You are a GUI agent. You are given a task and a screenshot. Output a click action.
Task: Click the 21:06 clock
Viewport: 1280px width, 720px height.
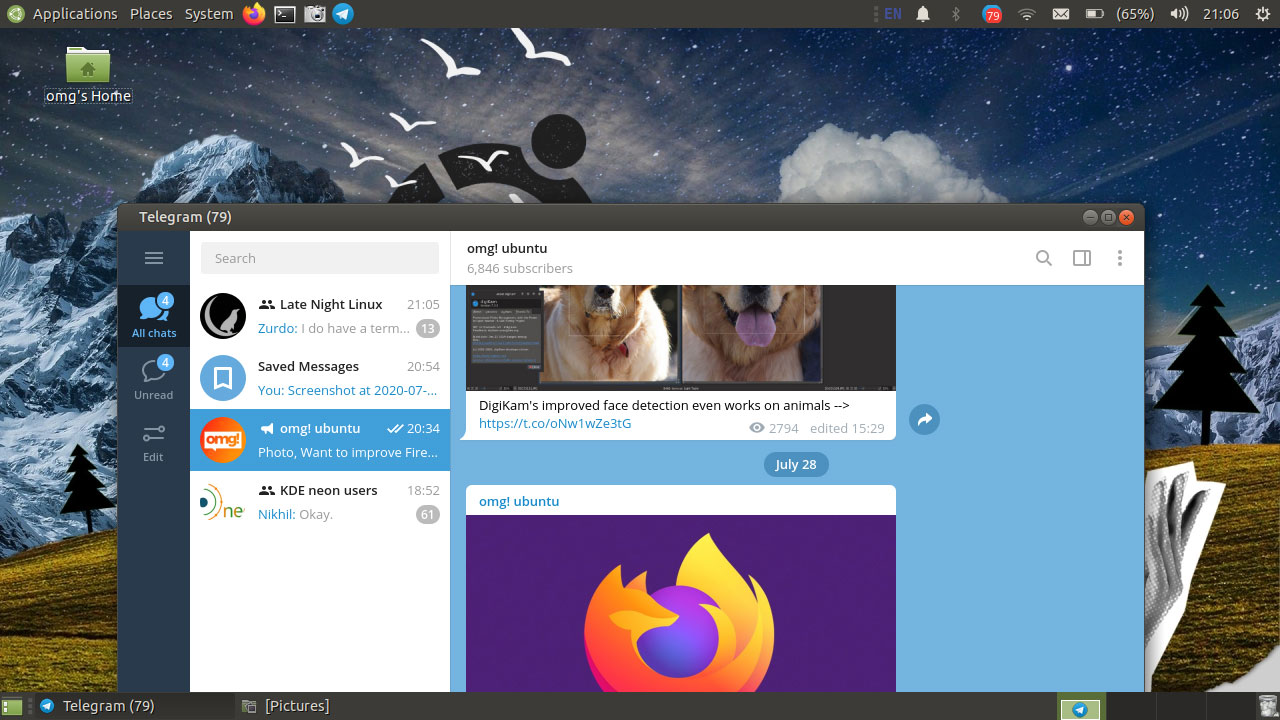pos(1221,14)
